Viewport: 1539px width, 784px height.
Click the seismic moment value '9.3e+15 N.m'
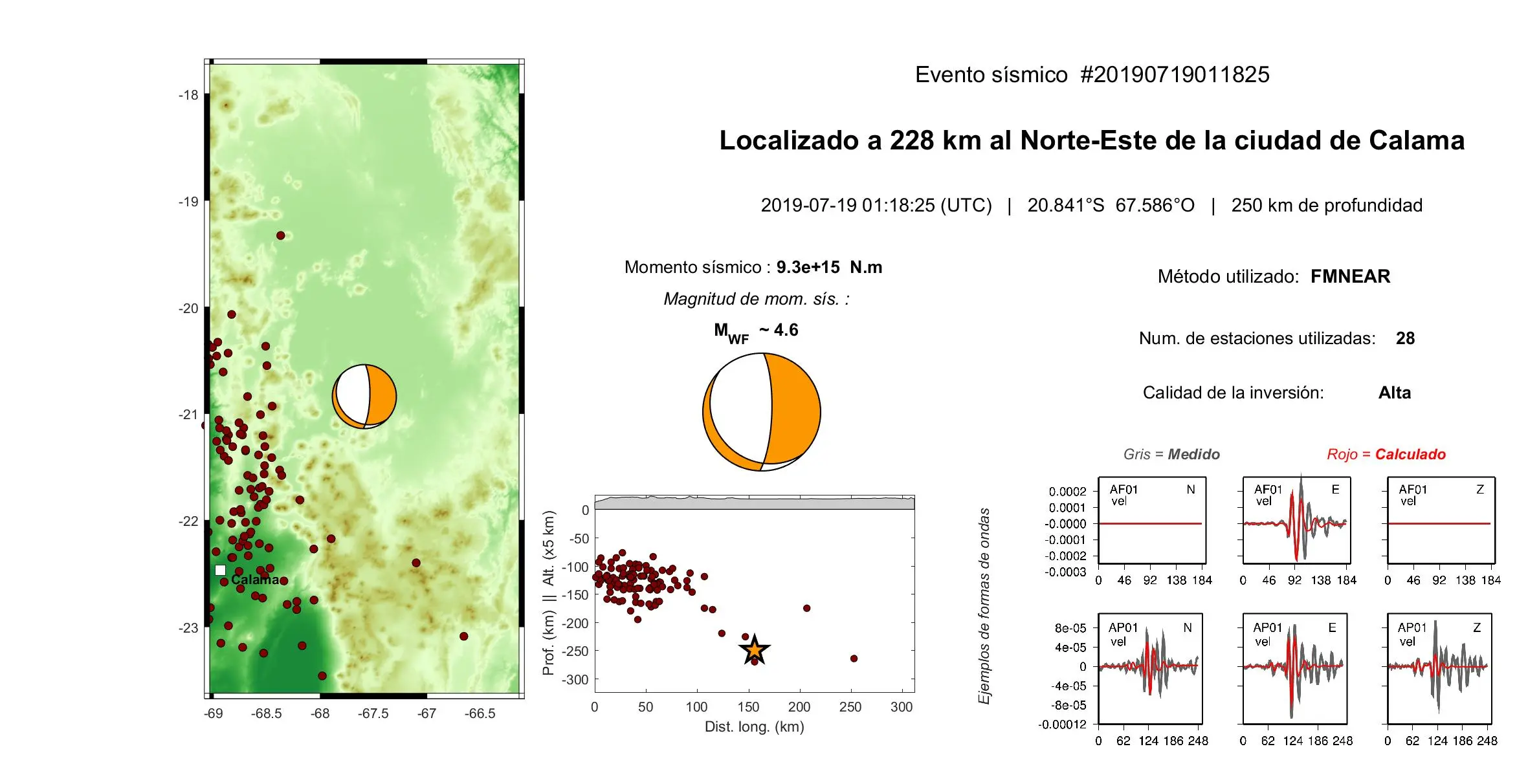[x=829, y=267]
